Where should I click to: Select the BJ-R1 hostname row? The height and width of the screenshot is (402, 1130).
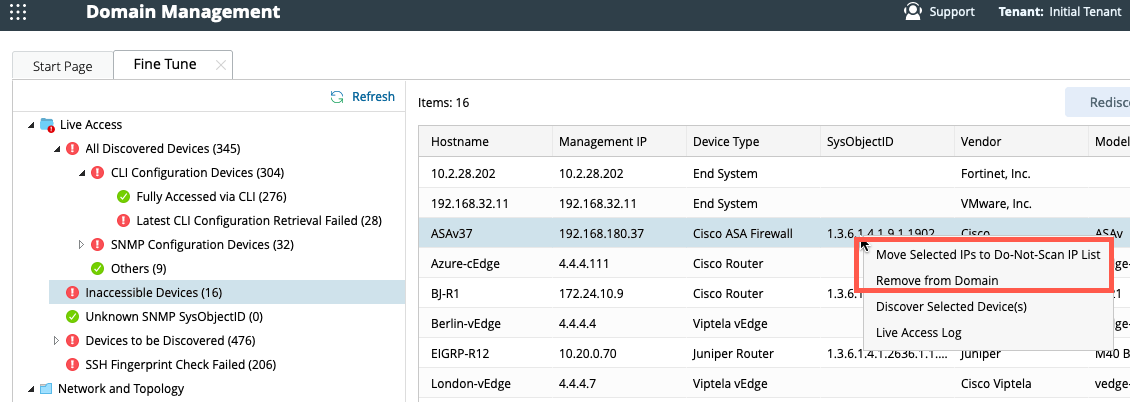446,293
